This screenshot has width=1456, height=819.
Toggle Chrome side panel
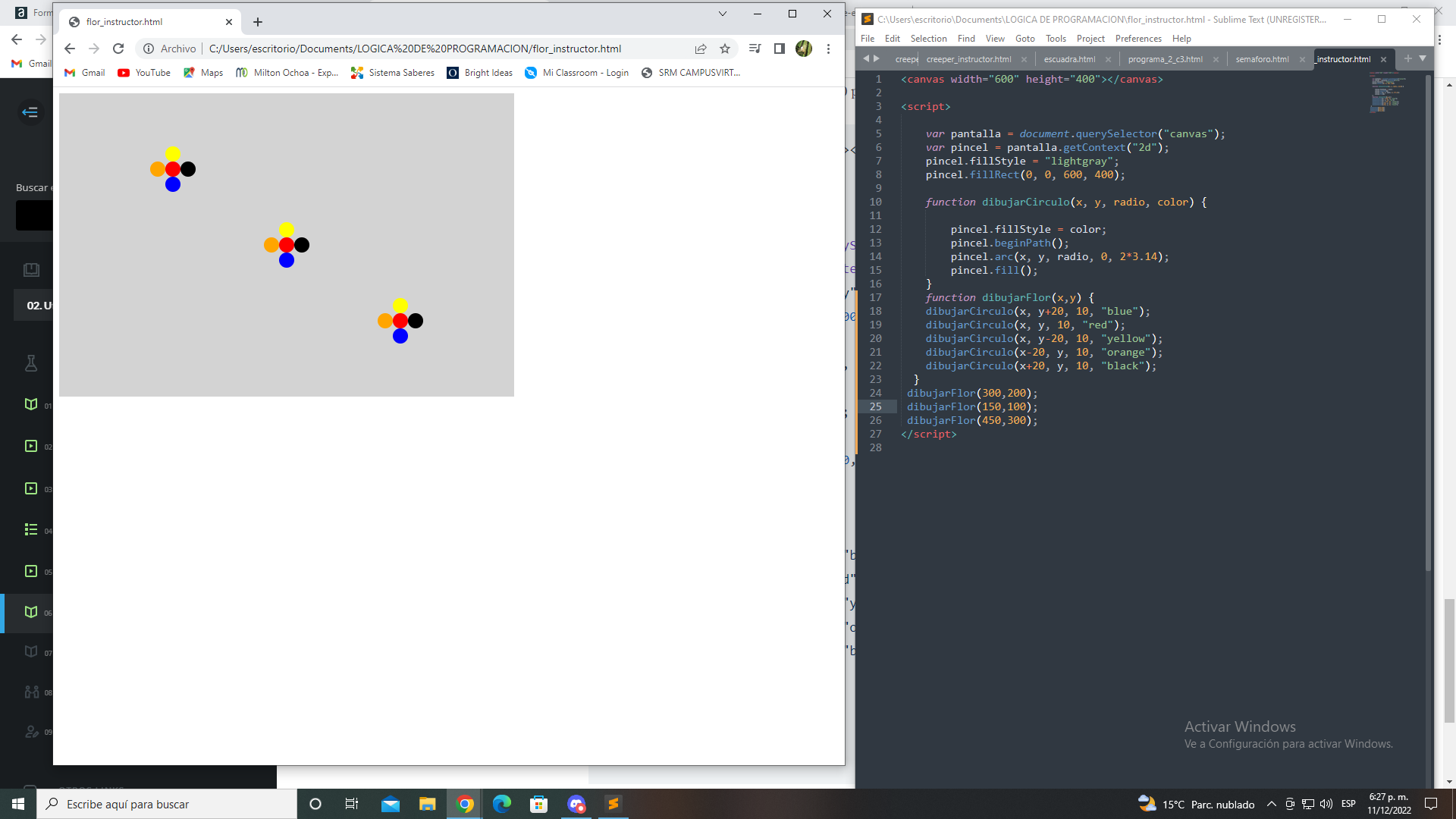coord(779,49)
